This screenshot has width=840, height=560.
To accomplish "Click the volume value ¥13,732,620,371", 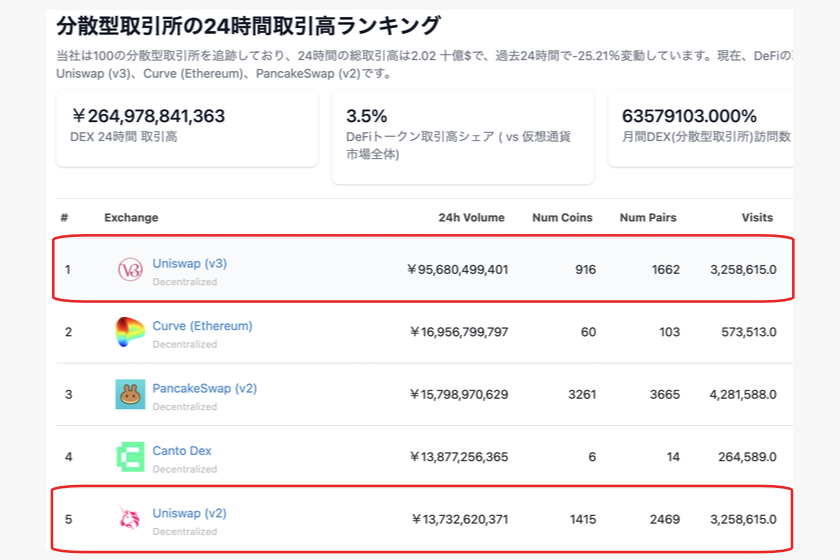I will pyautogui.click(x=460, y=519).
